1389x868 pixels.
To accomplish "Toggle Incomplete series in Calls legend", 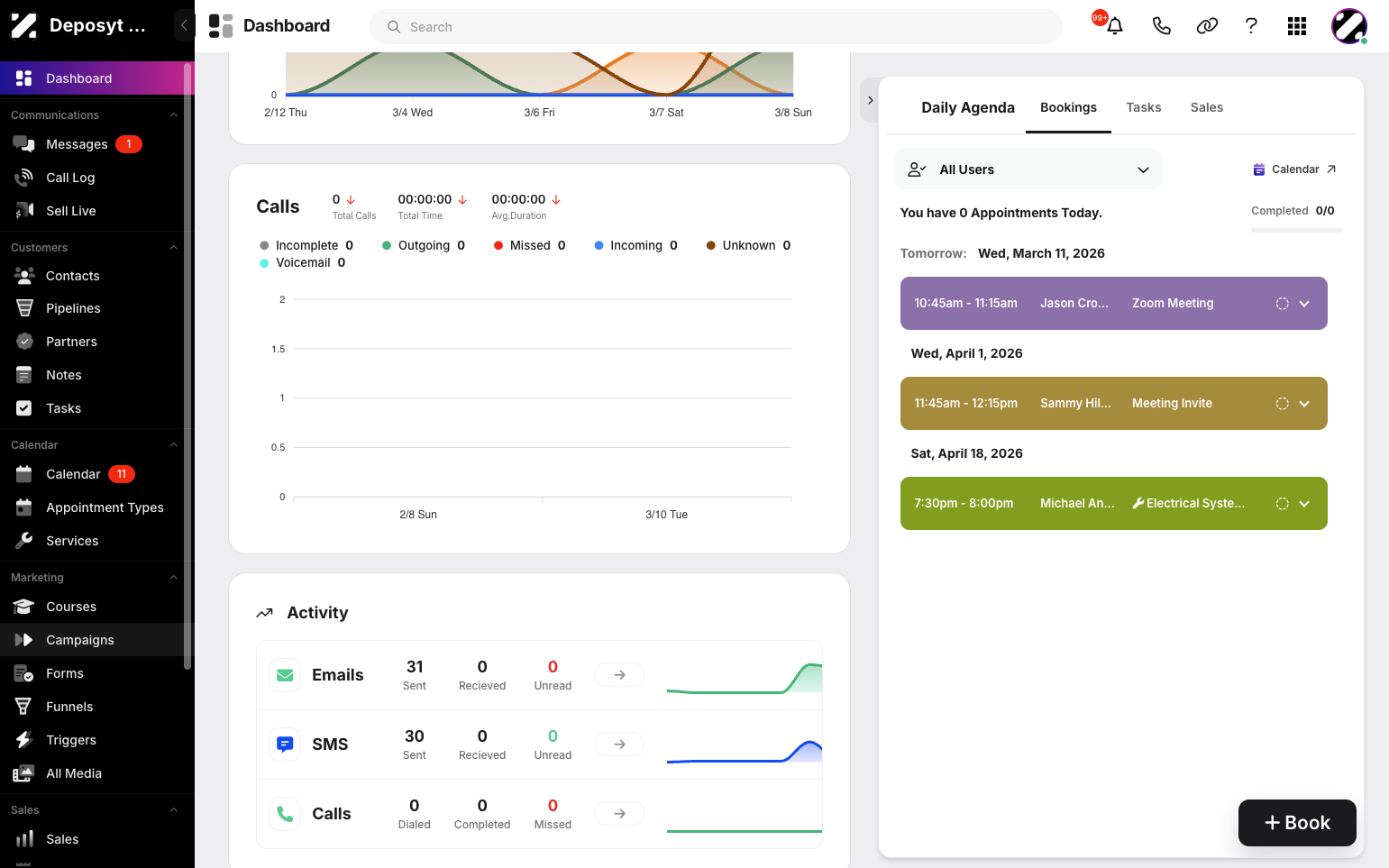I will 306,245.
